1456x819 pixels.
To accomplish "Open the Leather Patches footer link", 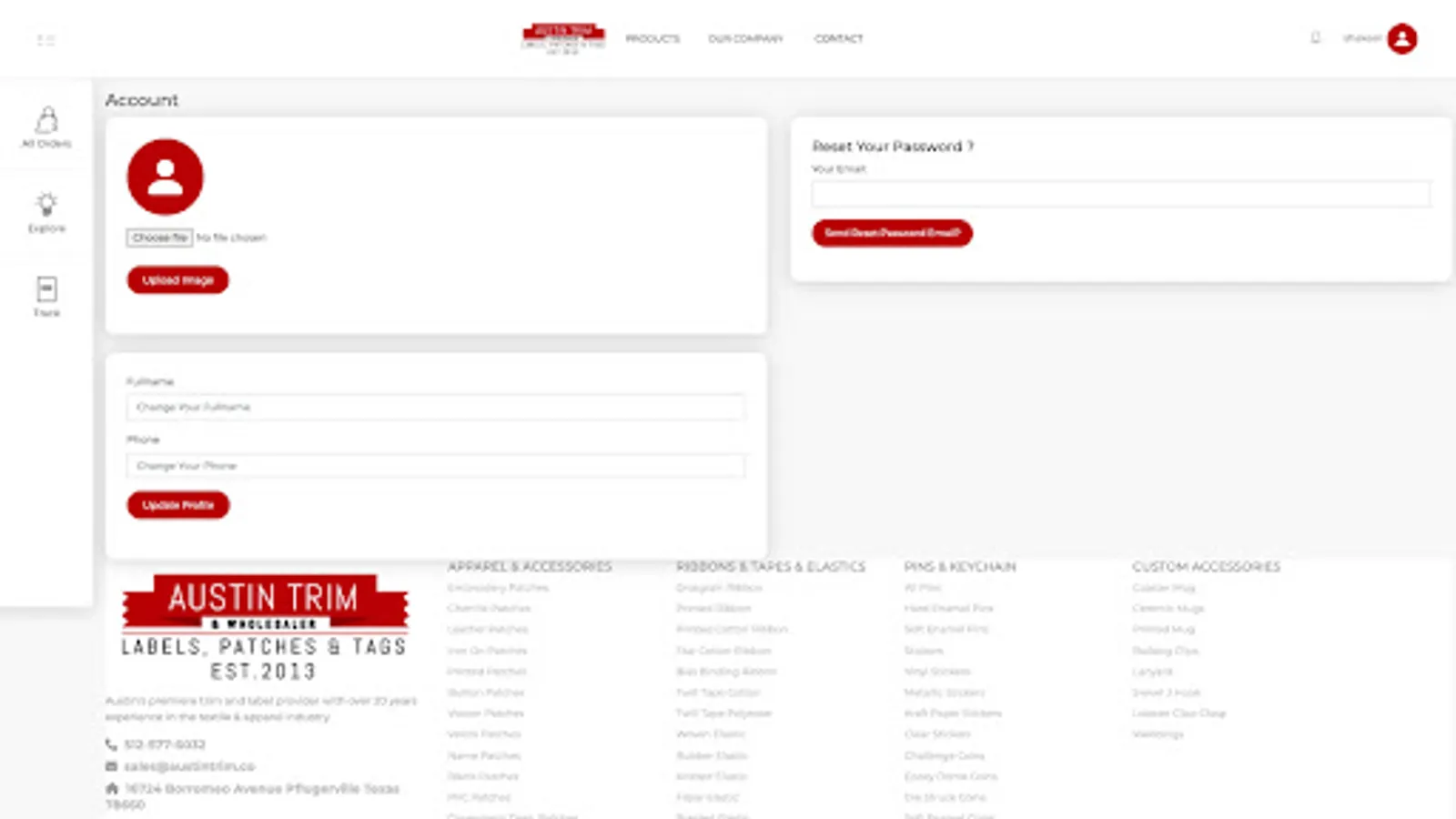I will click(488, 629).
